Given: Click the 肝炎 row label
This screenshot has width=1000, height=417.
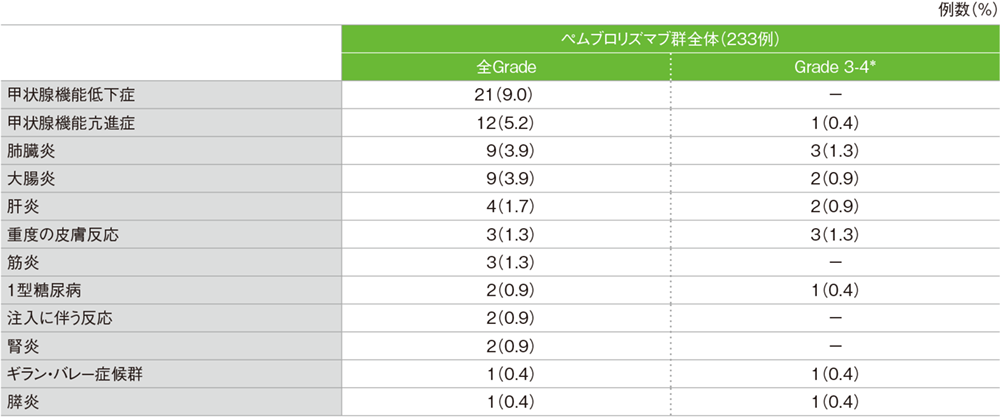Looking at the screenshot, I should coord(22,207).
